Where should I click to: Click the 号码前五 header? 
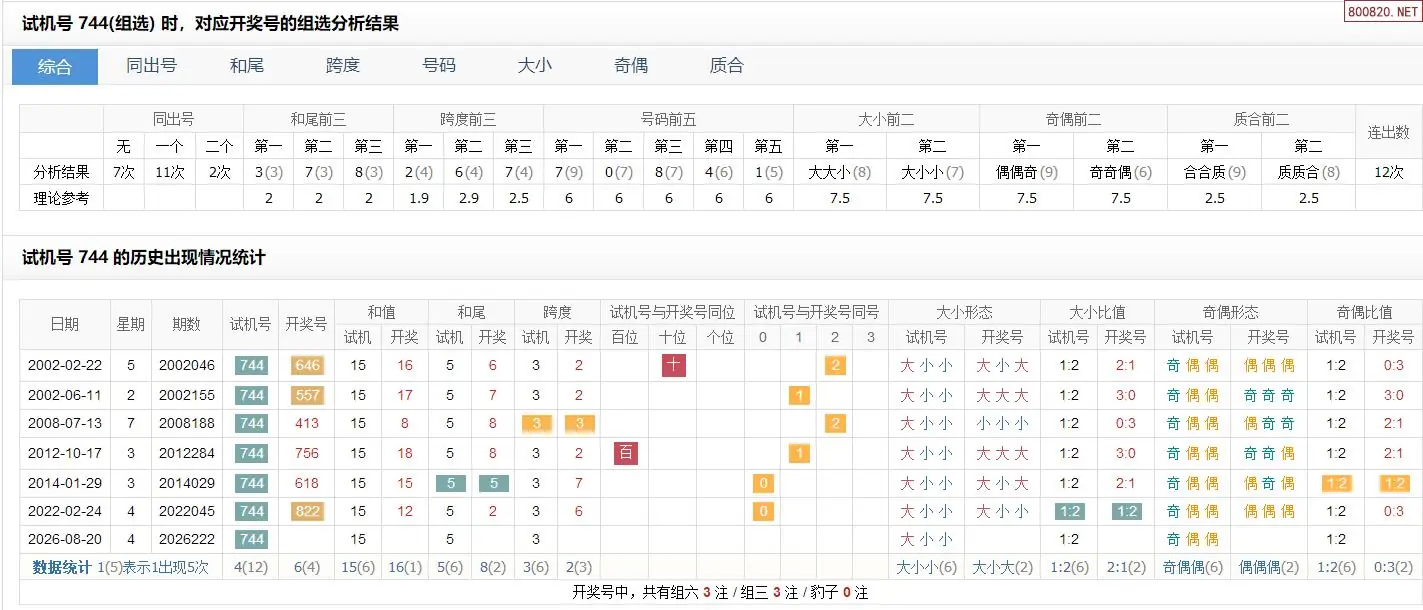click(x=669, y=119)
